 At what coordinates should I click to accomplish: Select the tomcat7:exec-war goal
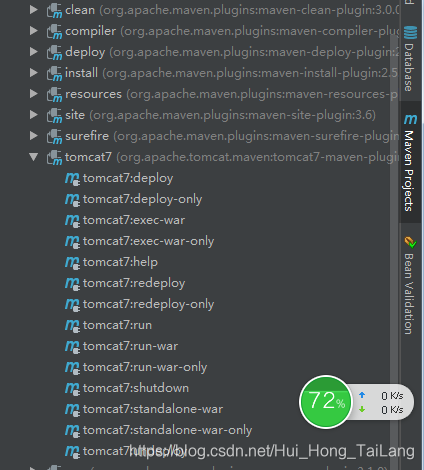click(134, 220)
